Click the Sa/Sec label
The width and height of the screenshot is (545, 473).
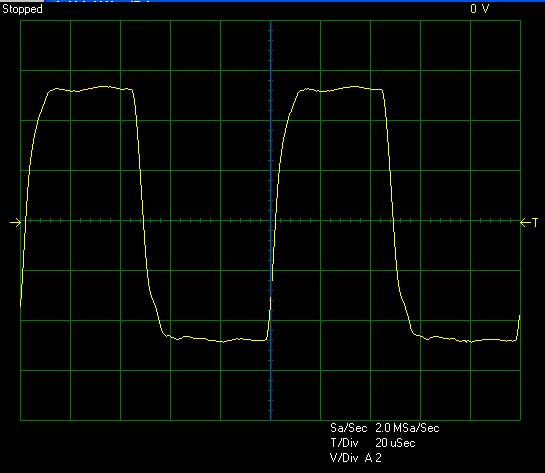click(349, 428)
